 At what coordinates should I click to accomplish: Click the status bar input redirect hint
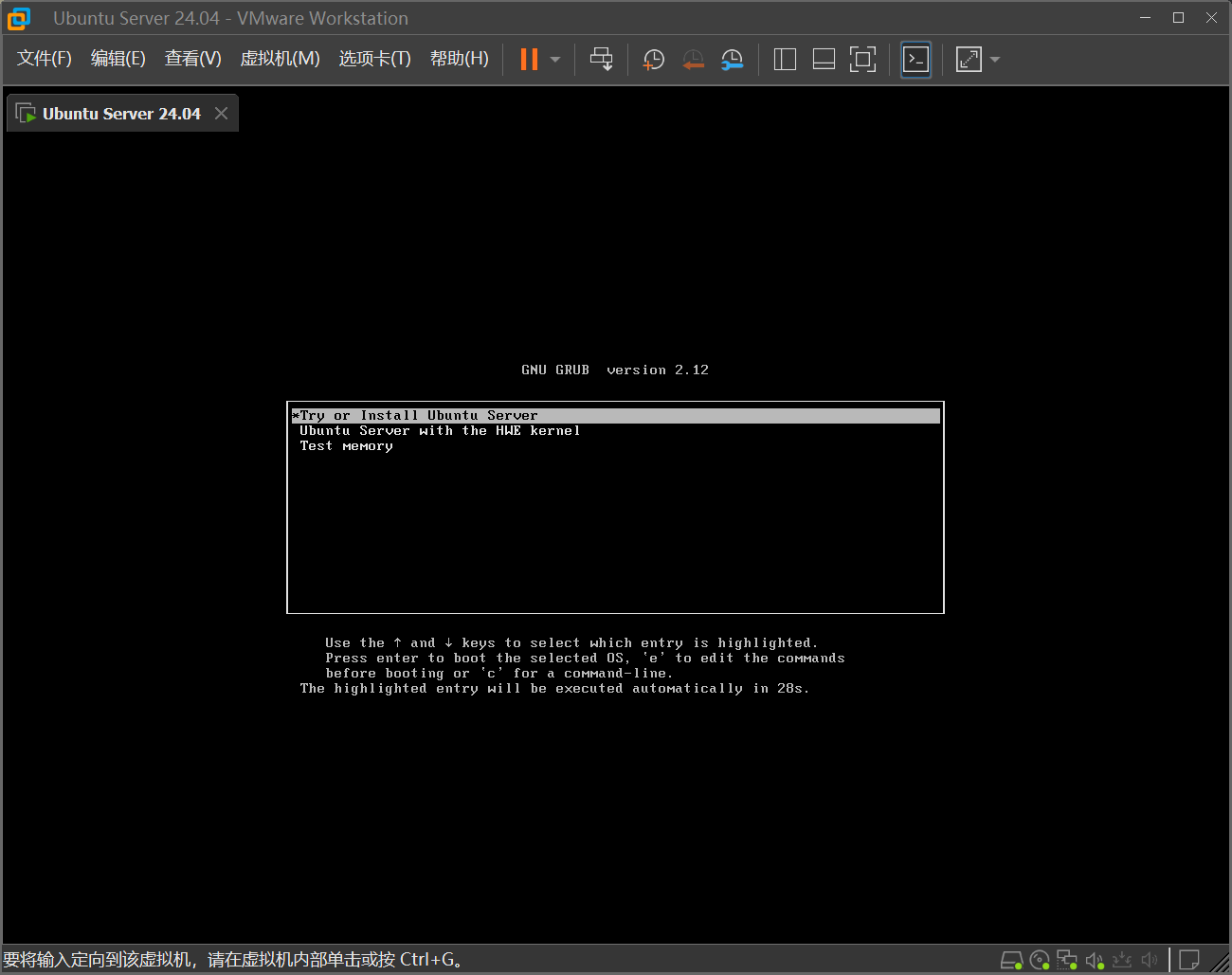pyautogui.click(x=233, y=960)
